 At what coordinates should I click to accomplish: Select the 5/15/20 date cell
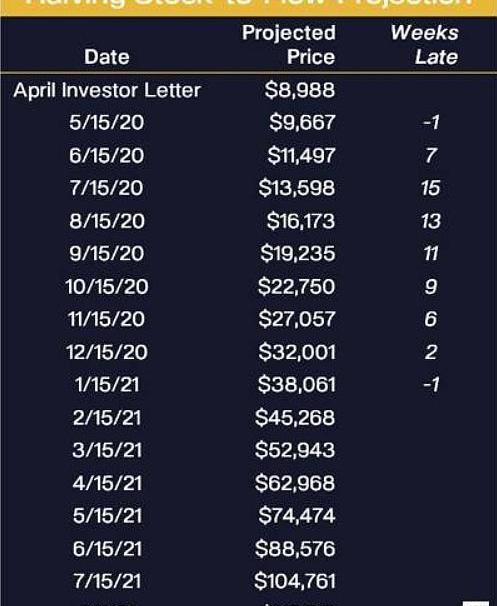(x=107, y=123)
